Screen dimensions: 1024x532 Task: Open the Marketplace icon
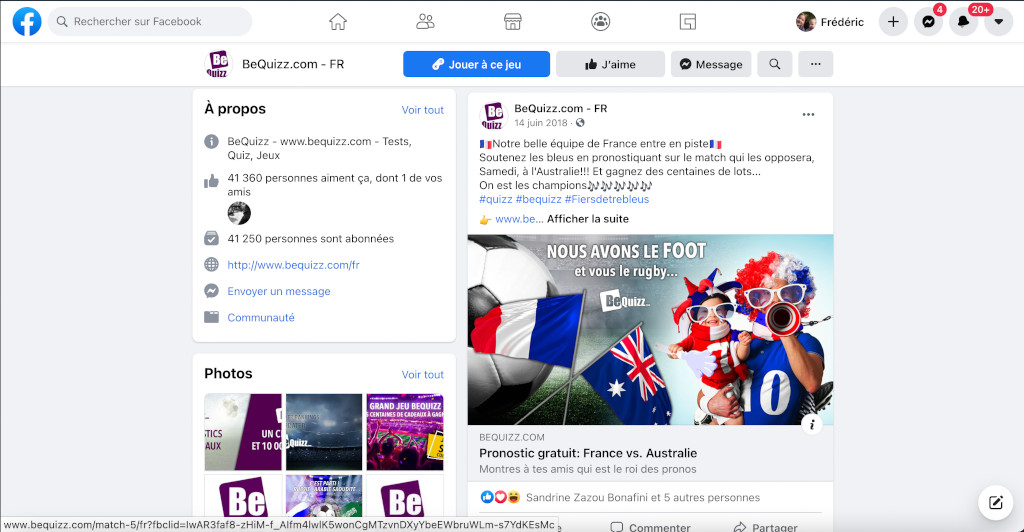pyautogui.click(x=513, y=21)
